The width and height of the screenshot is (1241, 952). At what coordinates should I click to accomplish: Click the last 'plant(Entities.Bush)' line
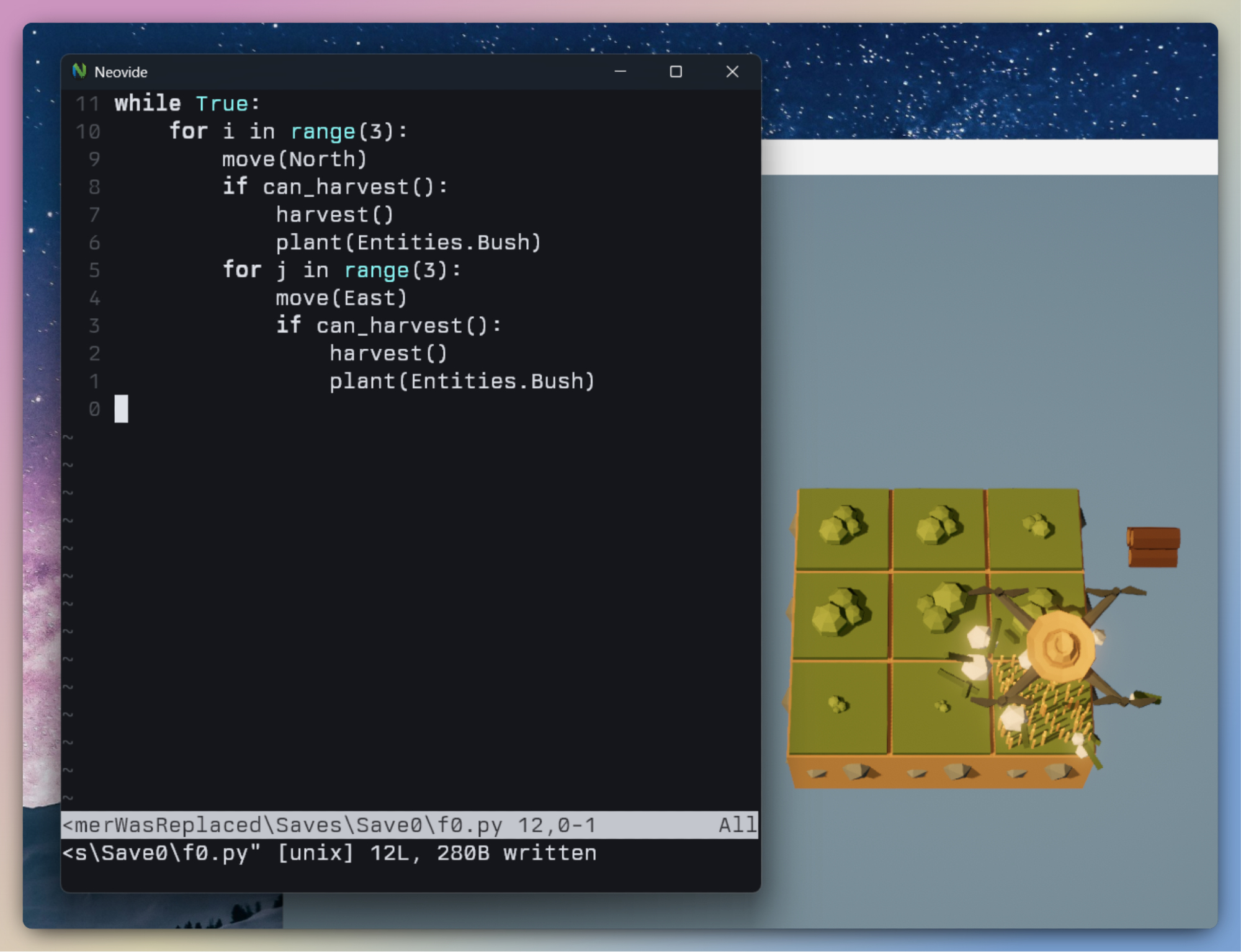click(x=462, y=381)
